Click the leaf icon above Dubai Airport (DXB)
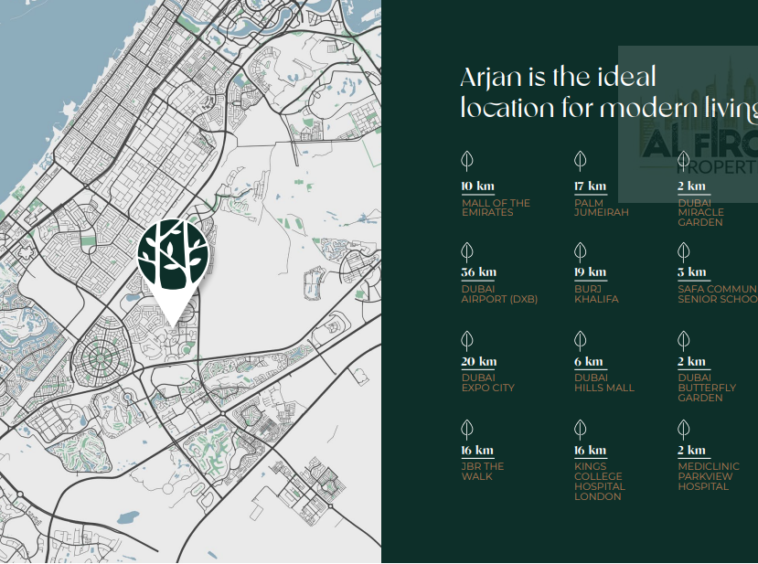This screenshot has width=758, height=564. [x=466, y=252]
